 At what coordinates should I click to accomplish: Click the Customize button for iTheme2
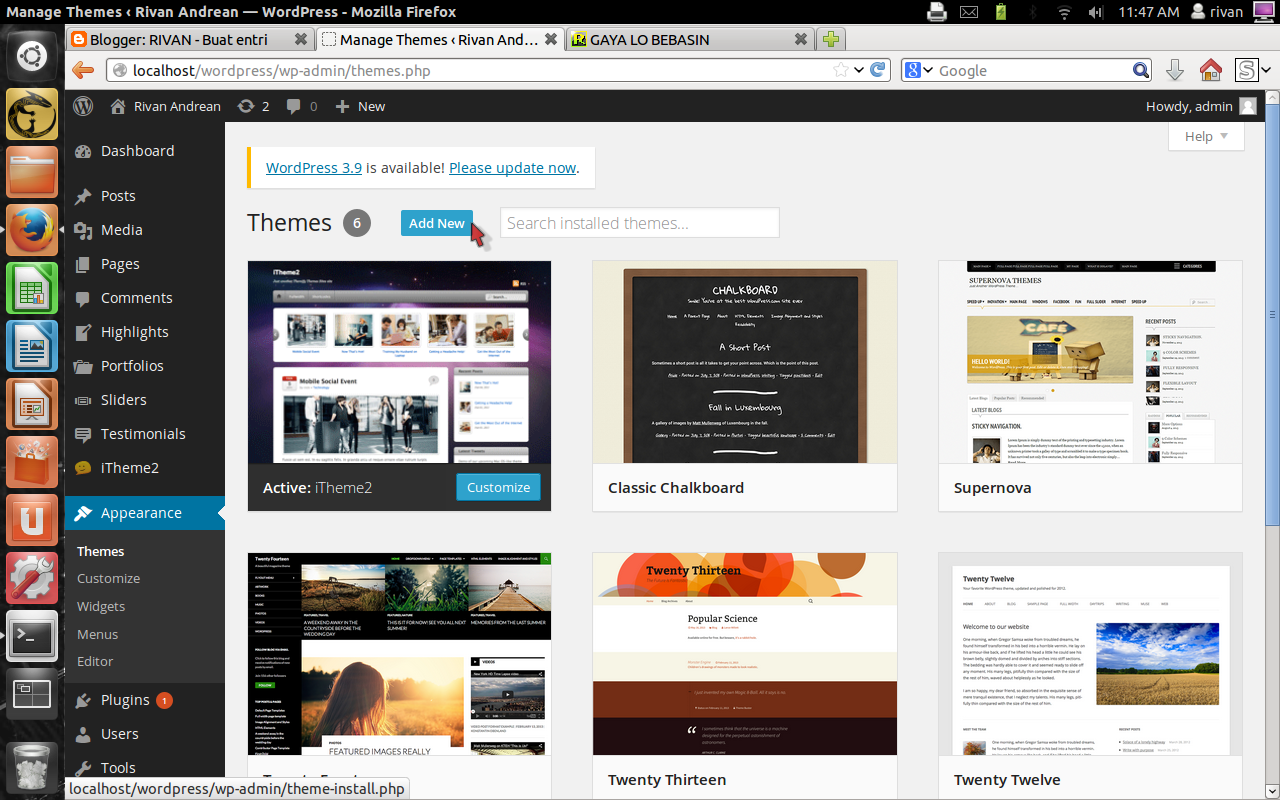(x=498, y=487)
